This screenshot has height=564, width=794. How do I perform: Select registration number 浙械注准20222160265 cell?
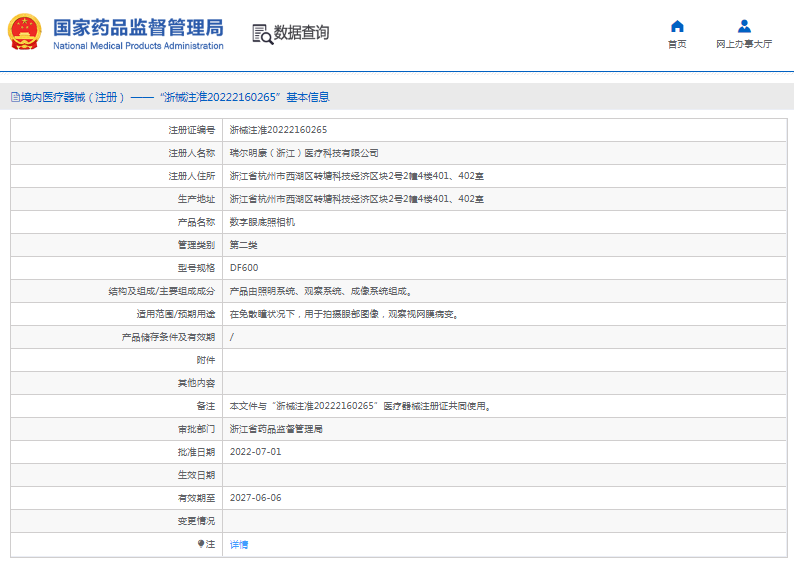pos(279,130)
